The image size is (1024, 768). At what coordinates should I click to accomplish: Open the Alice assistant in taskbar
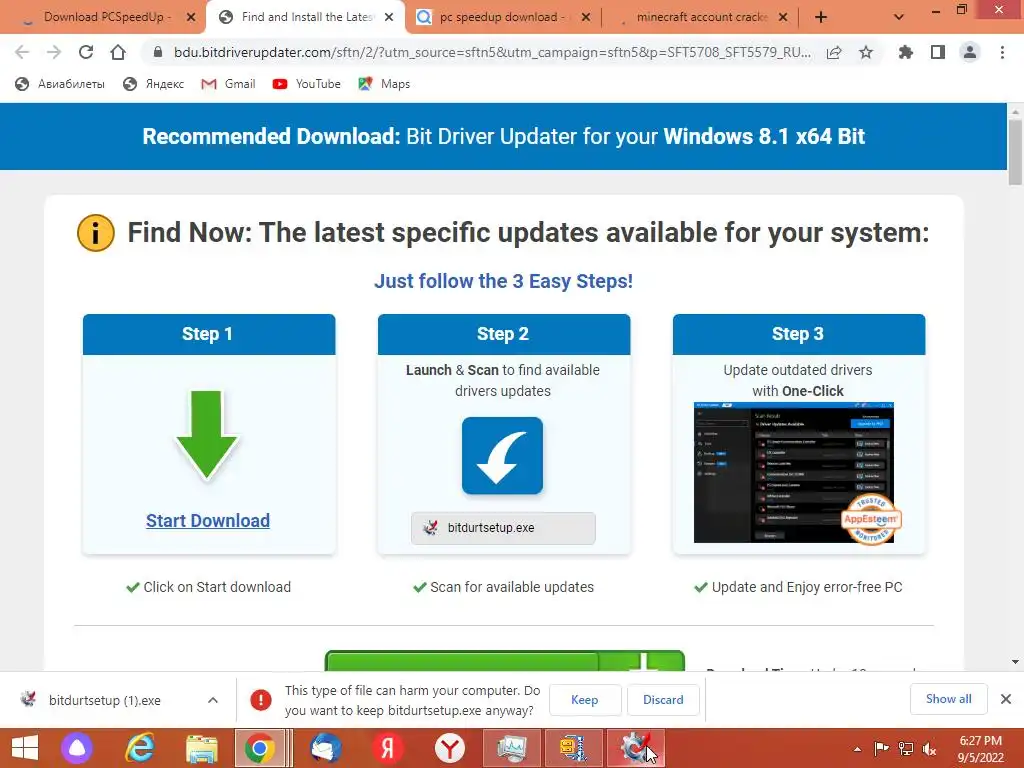pyautogui.click(x=77, y=748)
